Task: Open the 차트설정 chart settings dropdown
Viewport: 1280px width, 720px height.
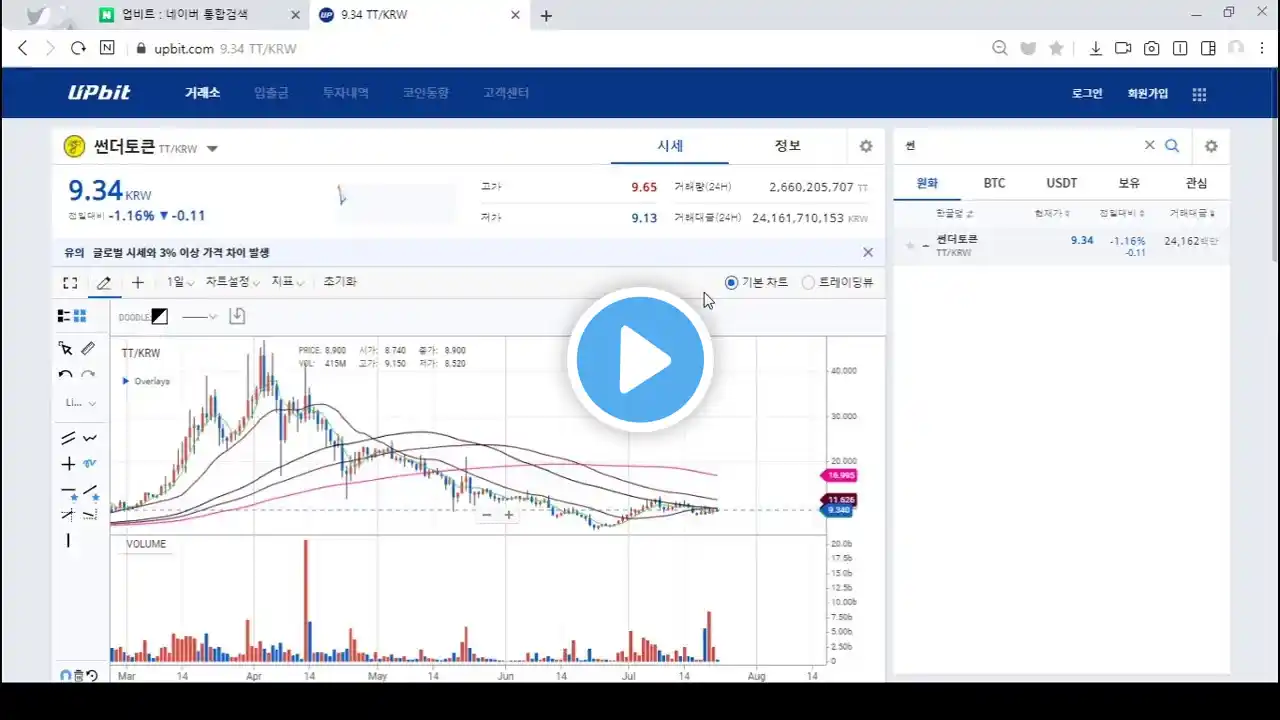Action: [x=233, y=282]
